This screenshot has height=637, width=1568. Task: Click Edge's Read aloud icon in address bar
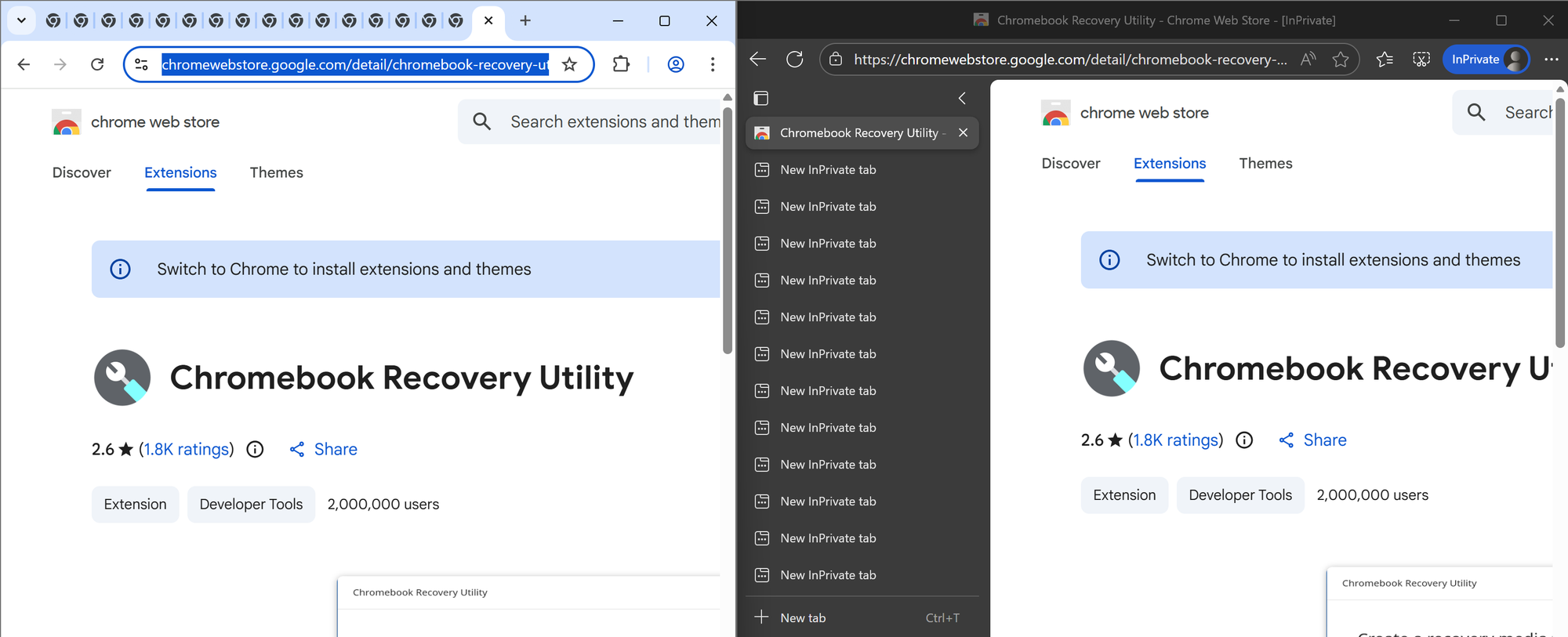1308,60
